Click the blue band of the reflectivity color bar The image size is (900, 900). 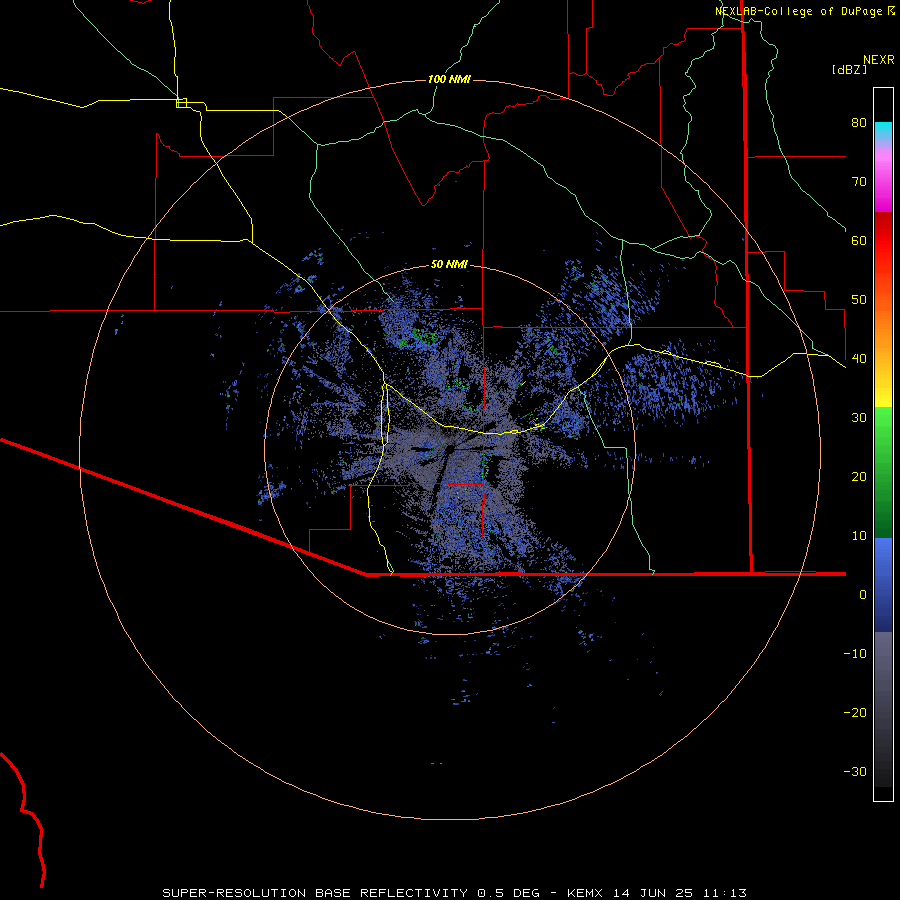pos(883,585)
